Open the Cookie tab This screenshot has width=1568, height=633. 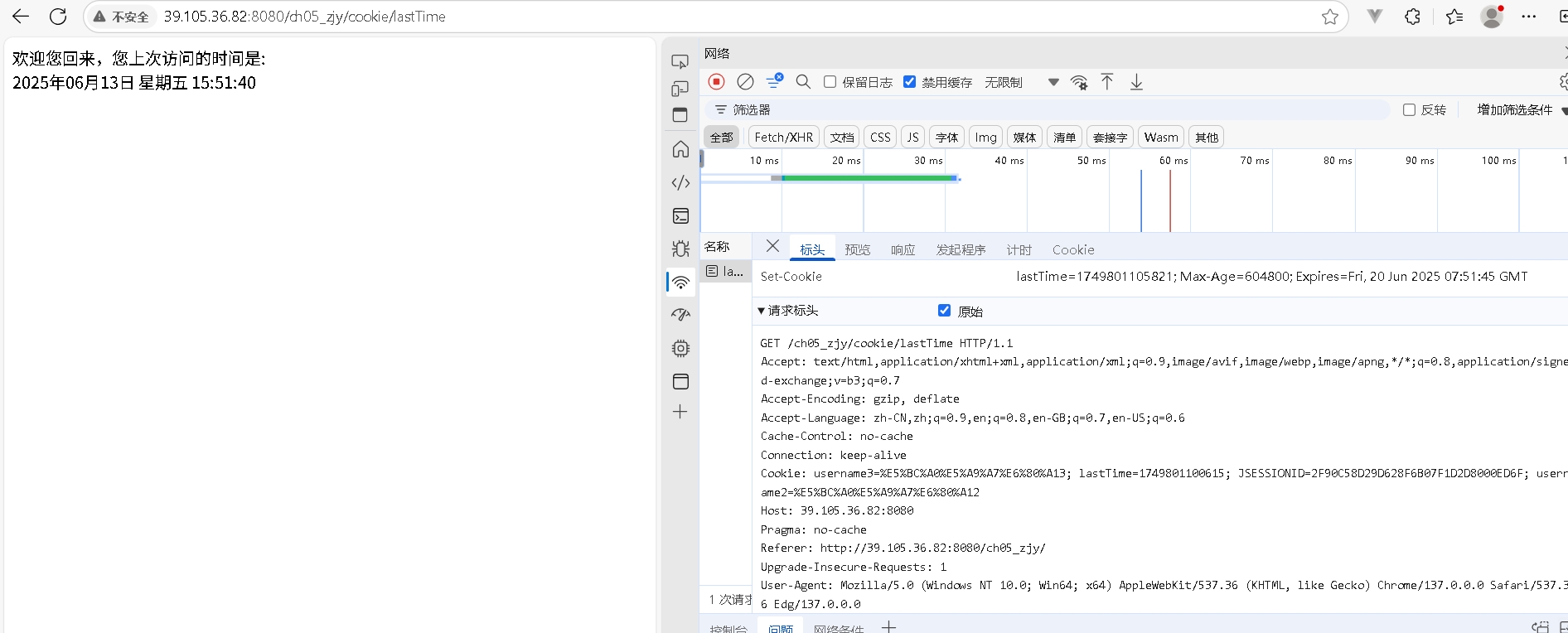click(x=1072, y=249)
